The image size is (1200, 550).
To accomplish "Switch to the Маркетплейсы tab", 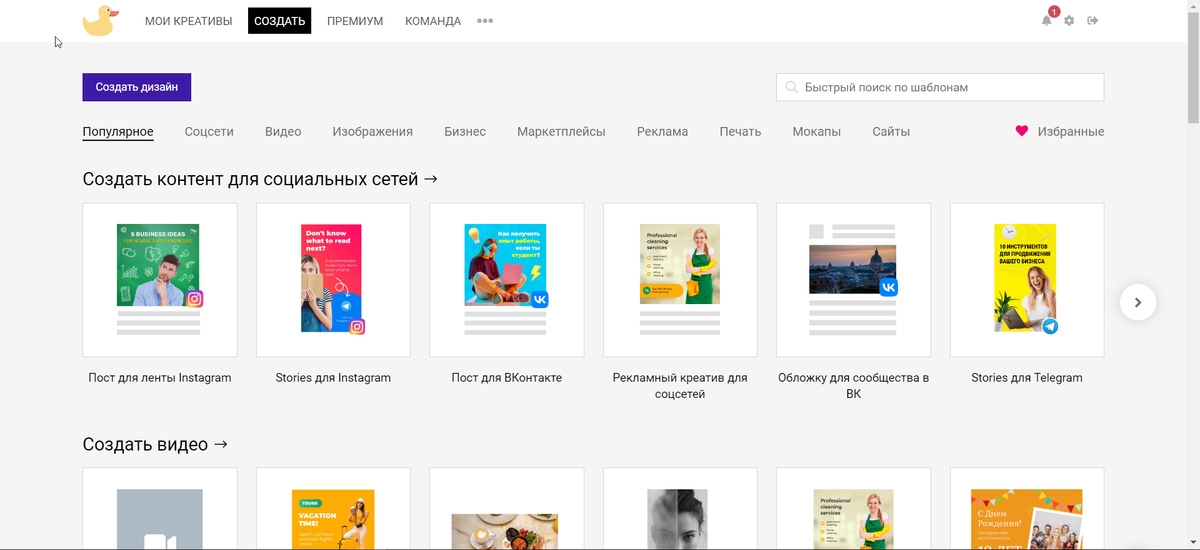I will [561, 132].
